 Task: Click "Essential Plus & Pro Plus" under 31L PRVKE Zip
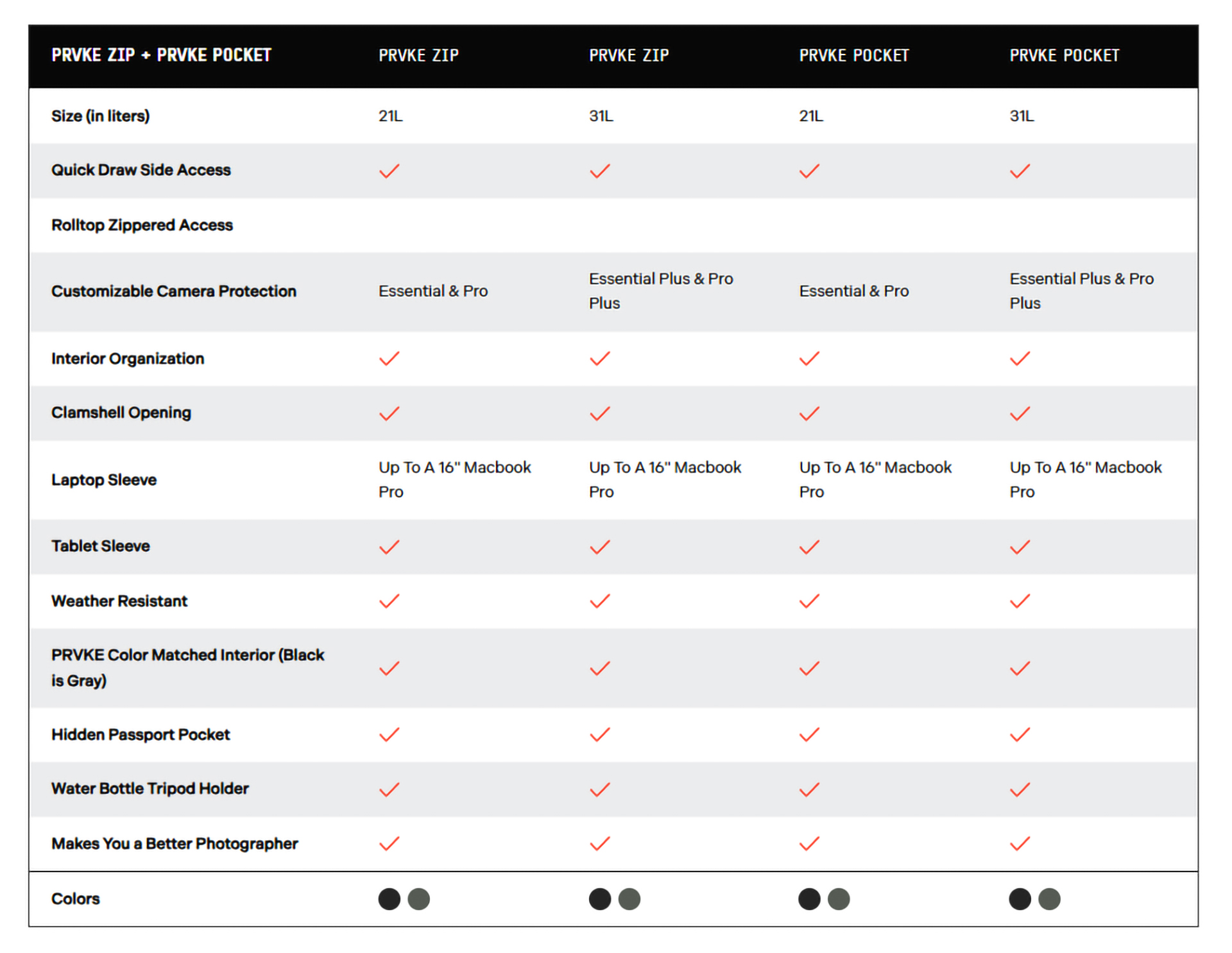pos(660,291)
